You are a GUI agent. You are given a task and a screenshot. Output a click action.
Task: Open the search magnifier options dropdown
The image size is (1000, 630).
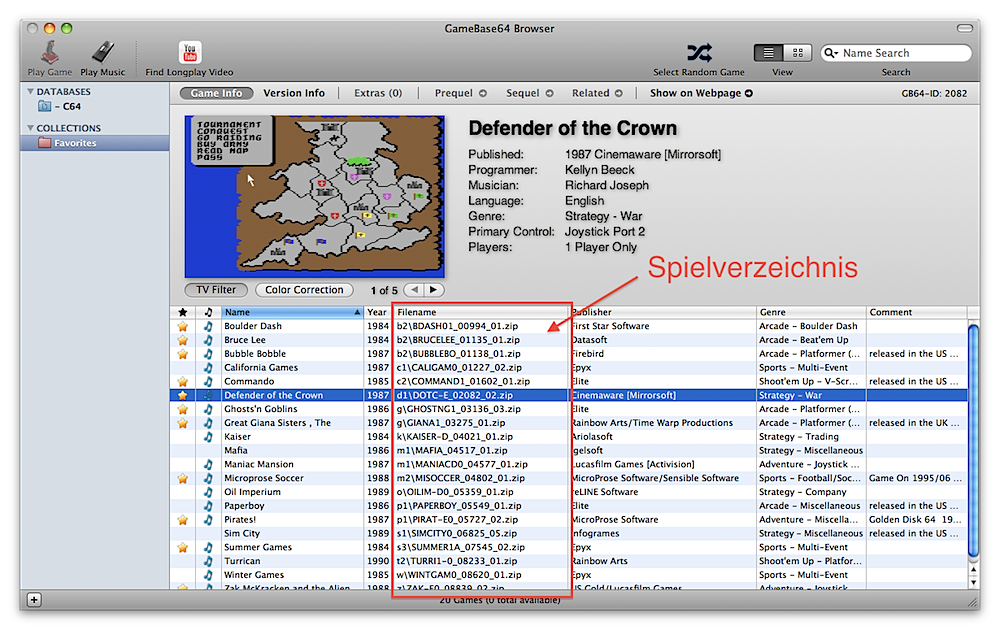point(831,53)
